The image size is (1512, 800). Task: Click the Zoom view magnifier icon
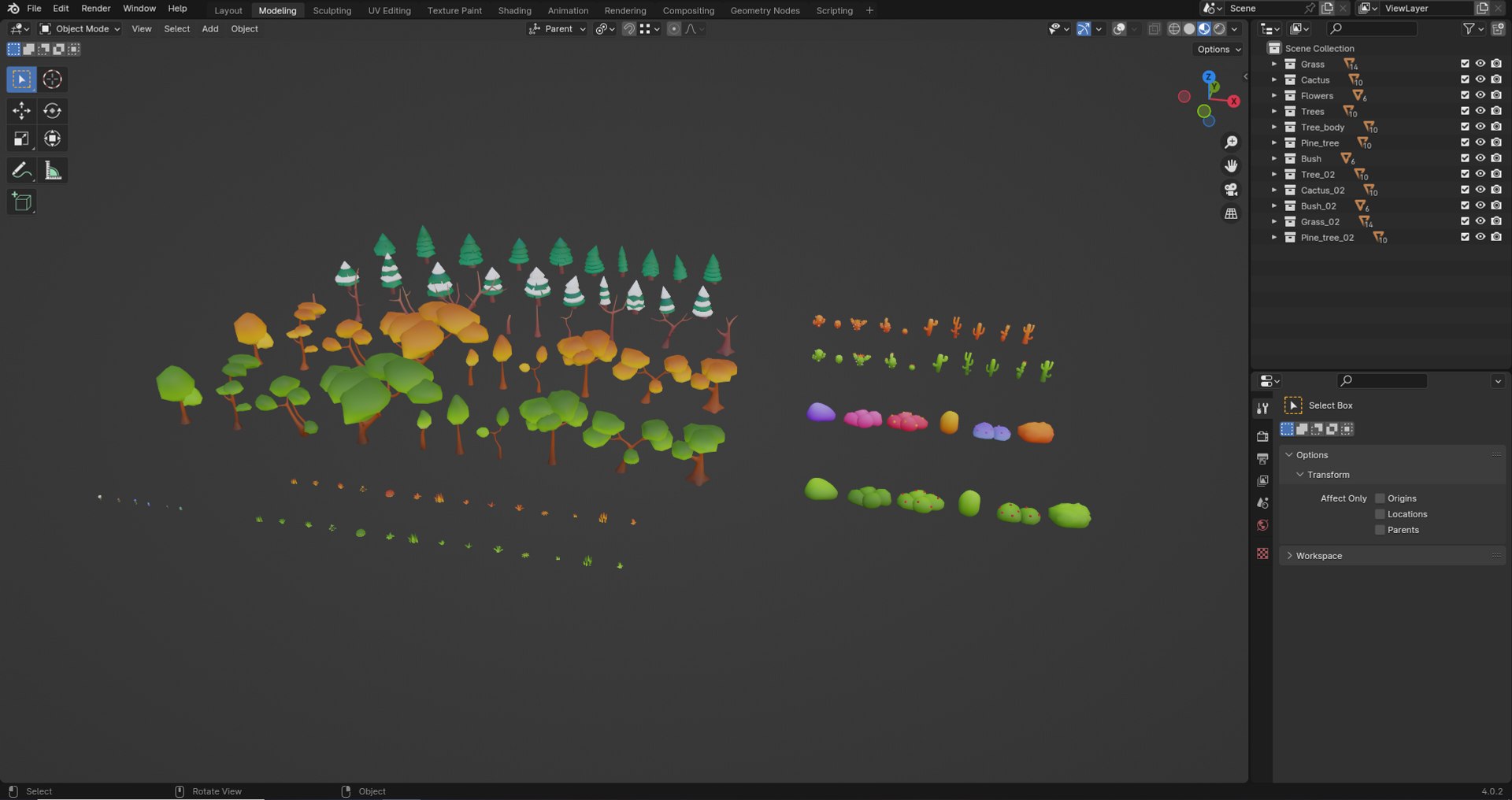click(1231, 143)
